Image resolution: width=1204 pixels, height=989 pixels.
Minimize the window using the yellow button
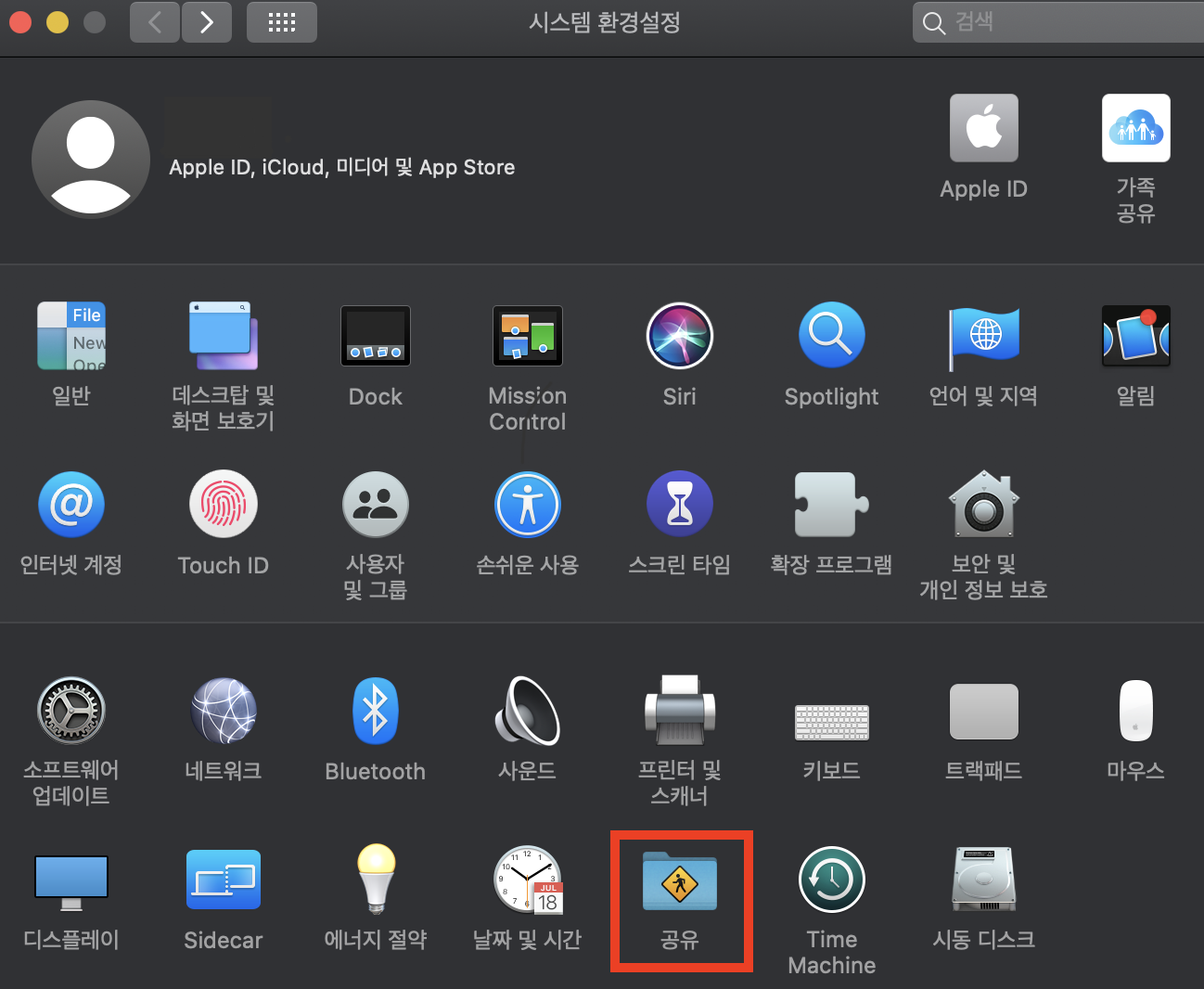point(58,22)
